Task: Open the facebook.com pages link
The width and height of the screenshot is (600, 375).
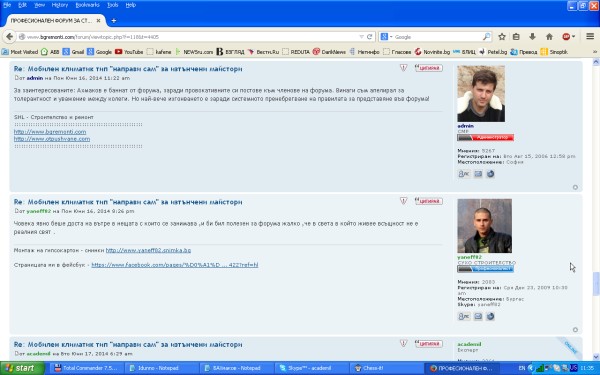Action: [x=174, y=265]
